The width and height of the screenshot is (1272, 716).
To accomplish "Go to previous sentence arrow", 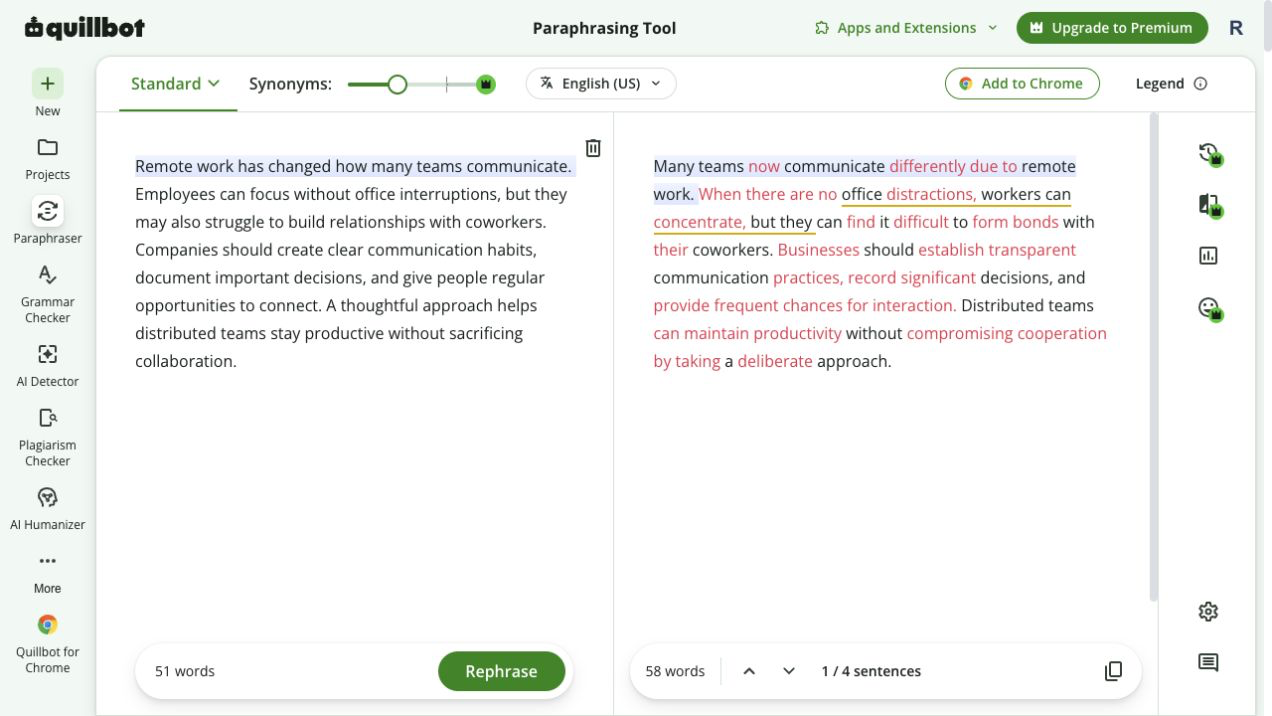I will point(749,671).
